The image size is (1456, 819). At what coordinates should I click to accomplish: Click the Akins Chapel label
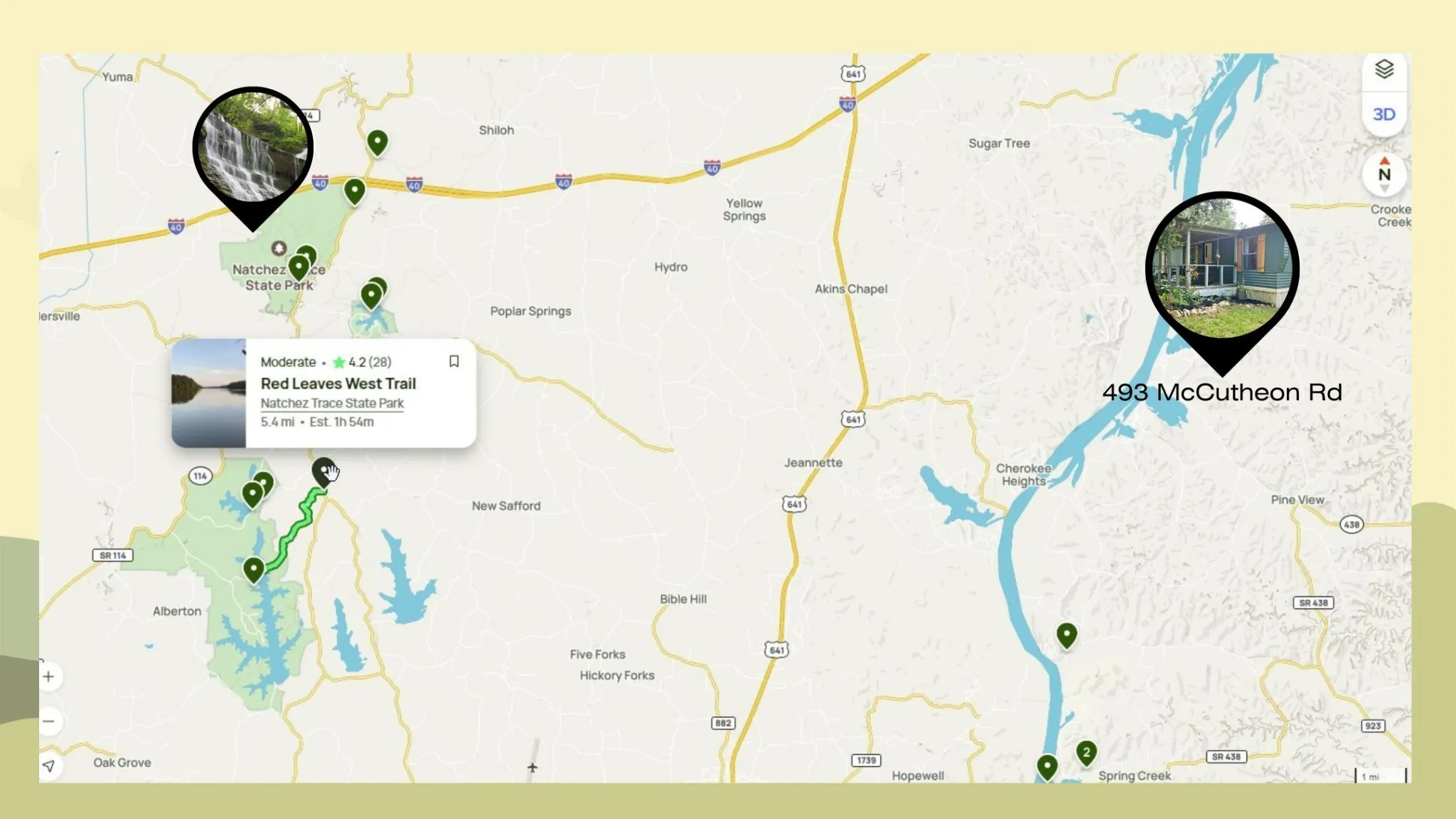(851, 289)
